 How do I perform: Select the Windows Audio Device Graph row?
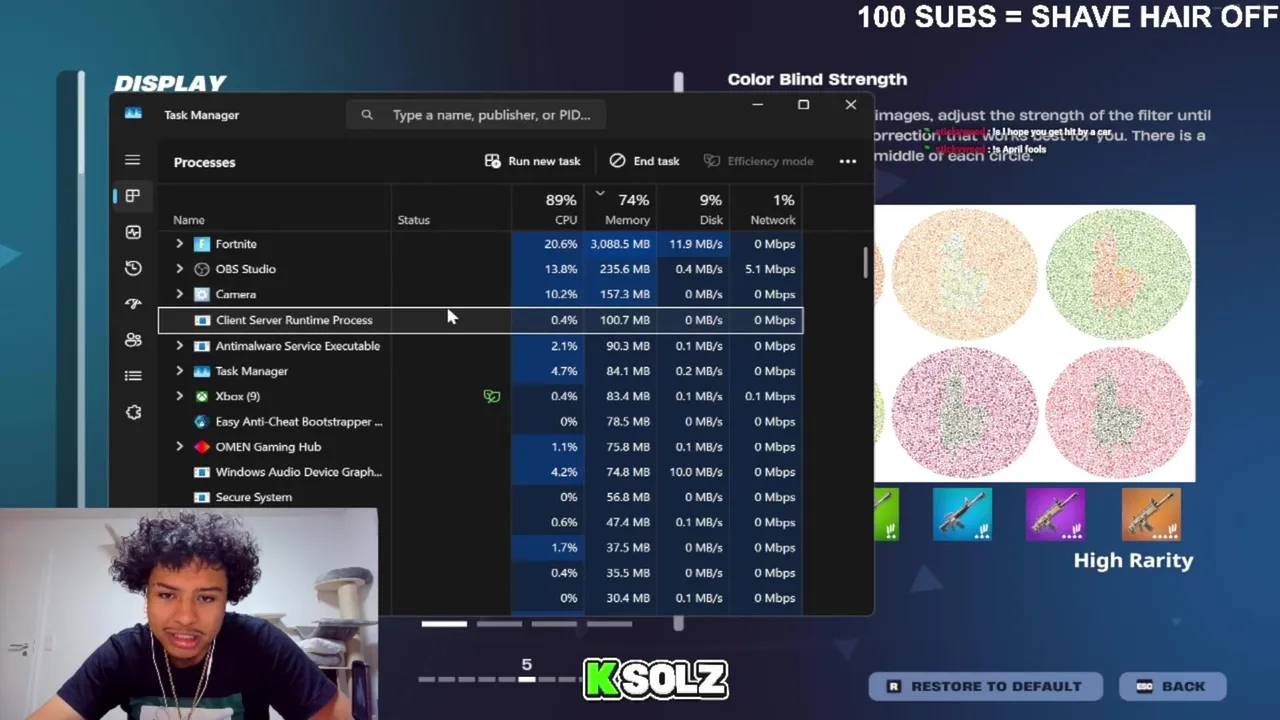480,472
